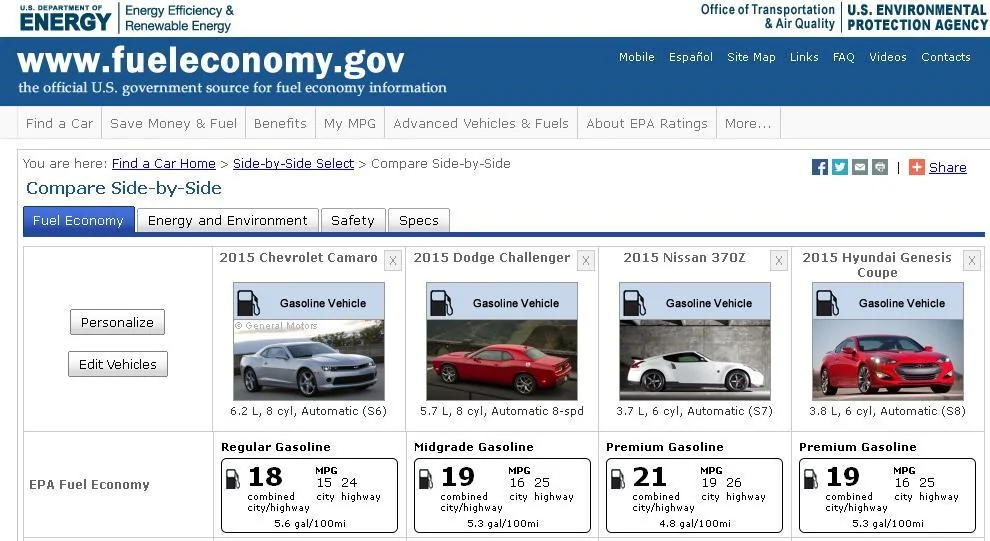Click '3.7 L, 6 cyl, Automatic (S7)' text
990x541 pixels.
click(695, 411)
